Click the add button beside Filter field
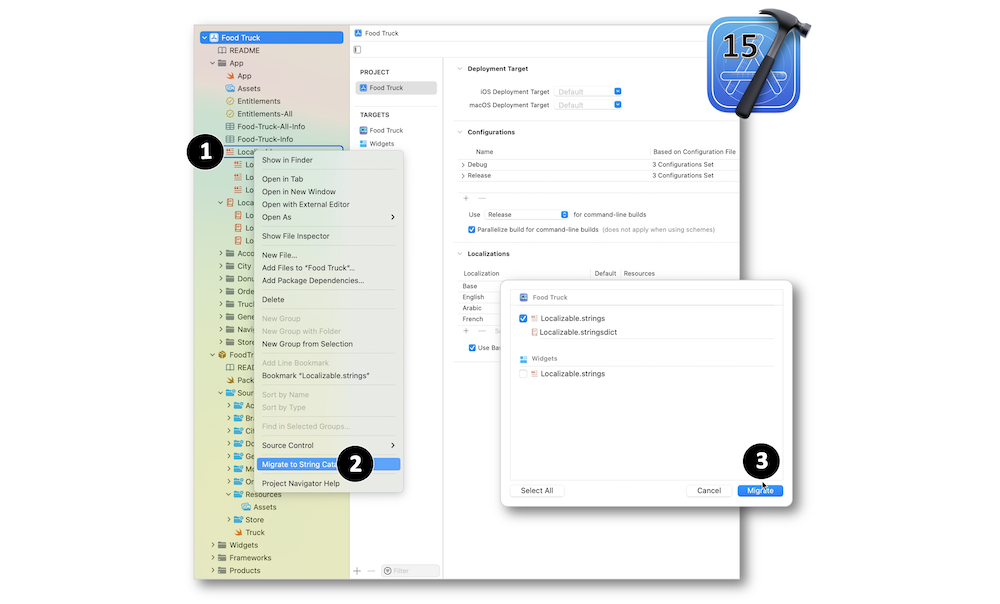Viewport: 1000px width, 604px height. click(x=357, y=571)
